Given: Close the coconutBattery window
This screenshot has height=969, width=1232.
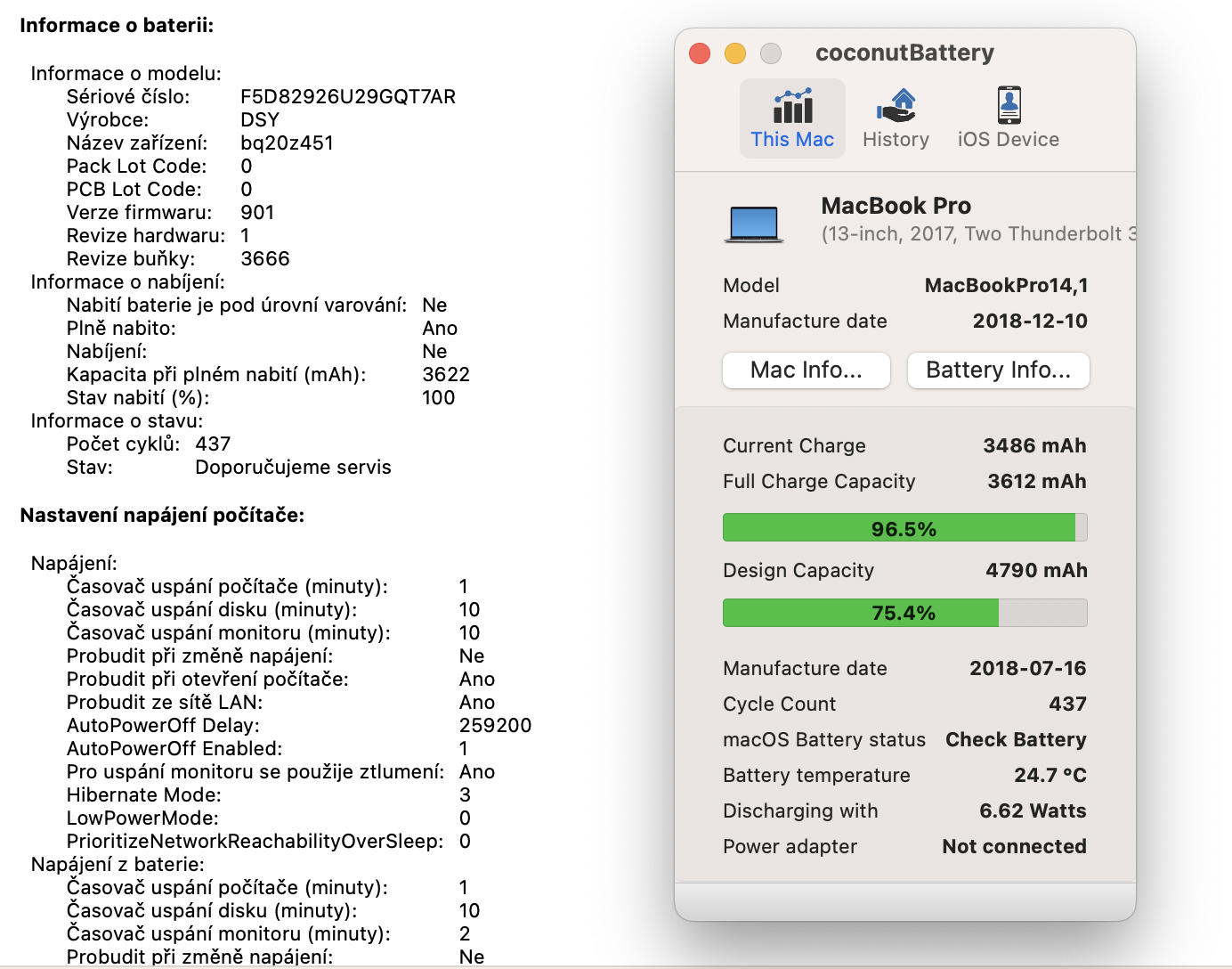Looking at the screenshot, I should [700, 53].
